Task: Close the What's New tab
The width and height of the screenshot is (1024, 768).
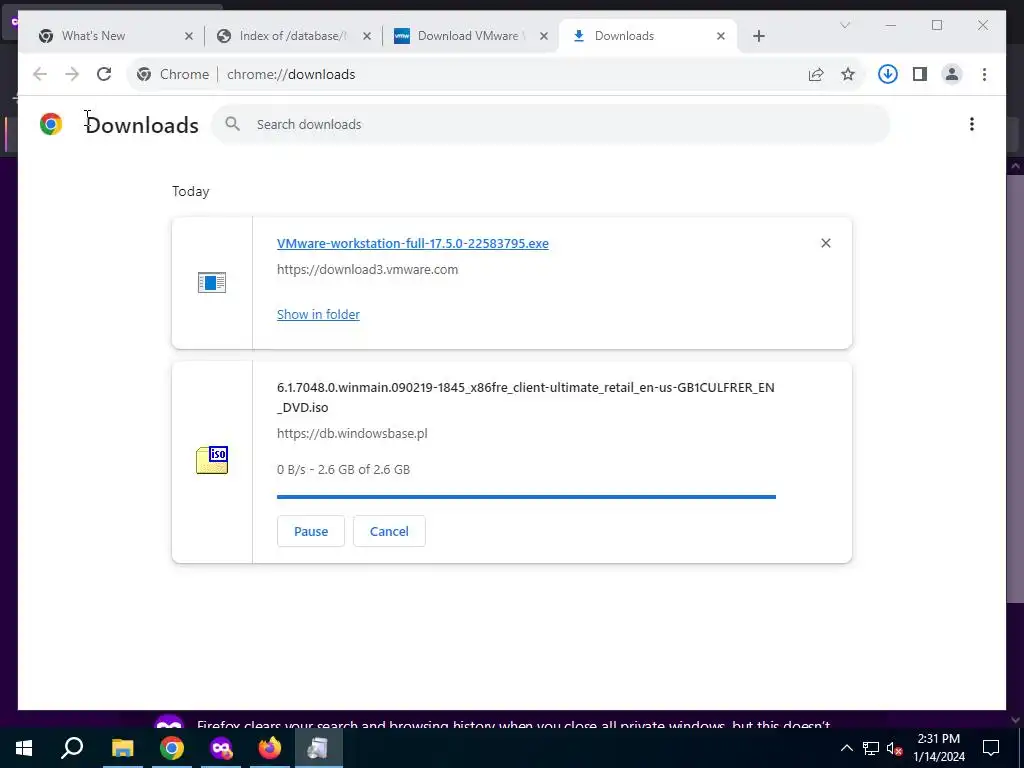Action: (189, 36)
